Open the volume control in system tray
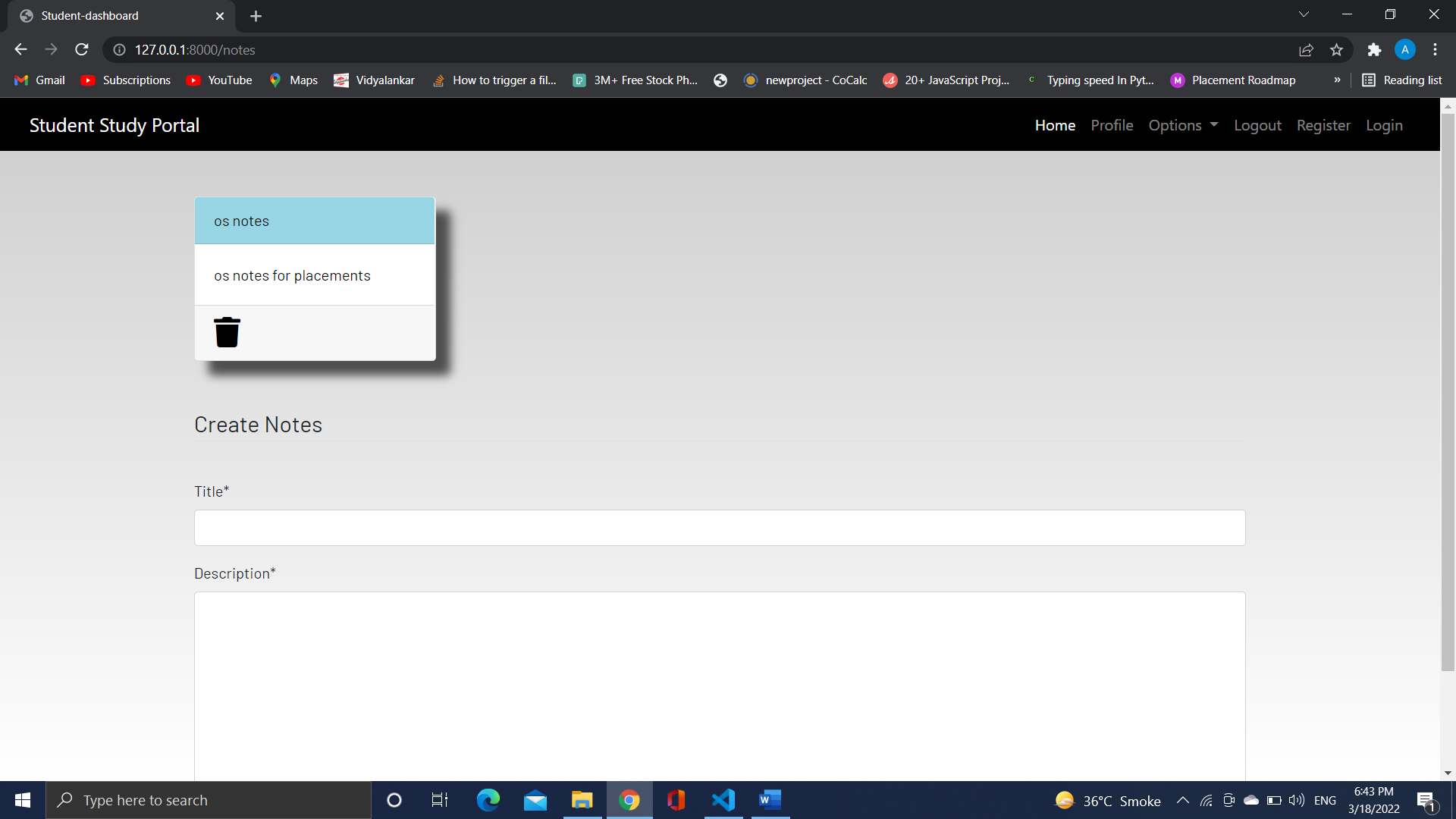This screenshot has width=1456, height=819. [1297, 800]
